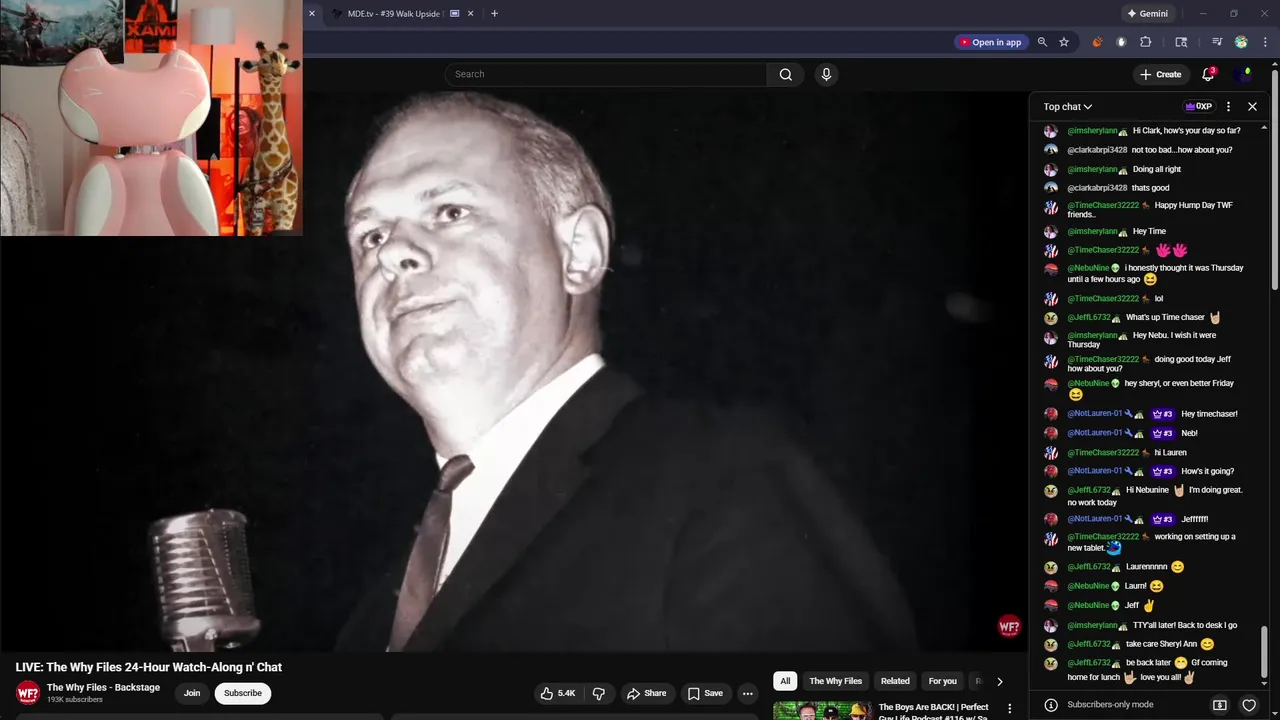Click the Share button
Screen dimensions: 1280x720
click(646, 693)
